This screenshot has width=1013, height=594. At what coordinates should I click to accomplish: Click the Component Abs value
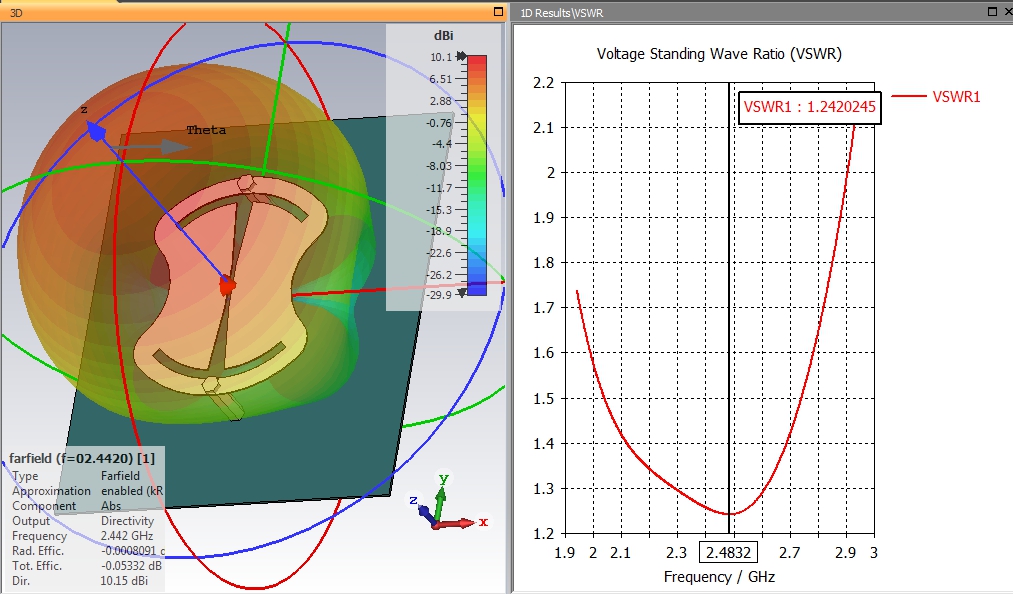(110, 506)
